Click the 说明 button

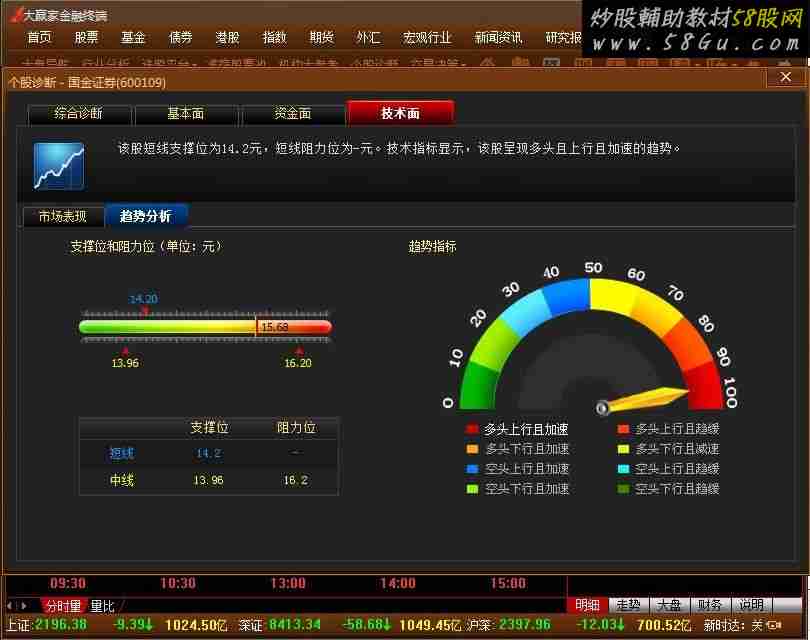click(751, 605)
